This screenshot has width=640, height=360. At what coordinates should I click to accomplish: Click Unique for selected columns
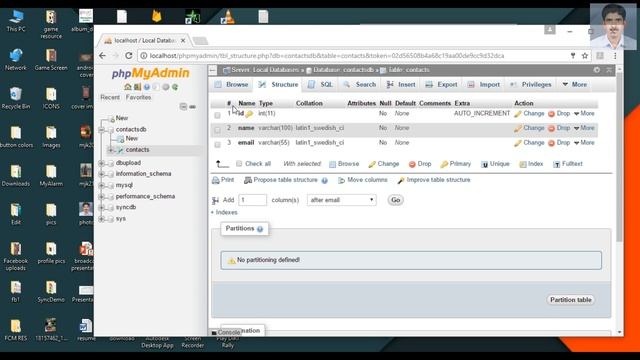(x=495, y=164)
